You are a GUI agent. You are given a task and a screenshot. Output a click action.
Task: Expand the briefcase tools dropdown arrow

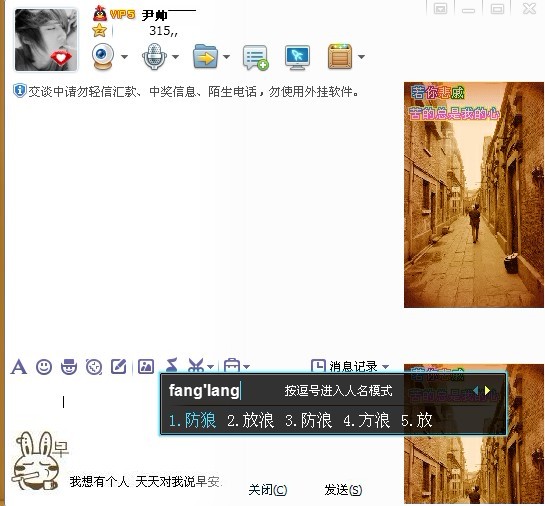[x=246, y=367]
